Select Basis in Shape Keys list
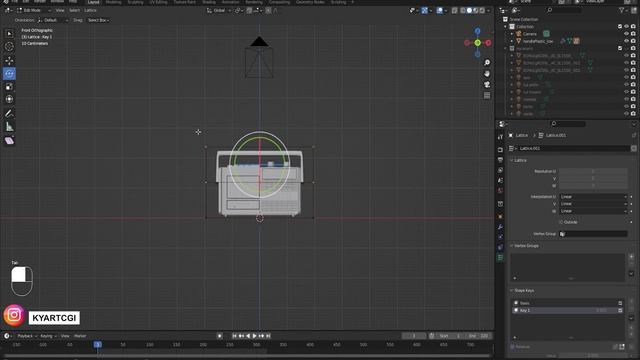The image size is (640, 360). (567, 303)
